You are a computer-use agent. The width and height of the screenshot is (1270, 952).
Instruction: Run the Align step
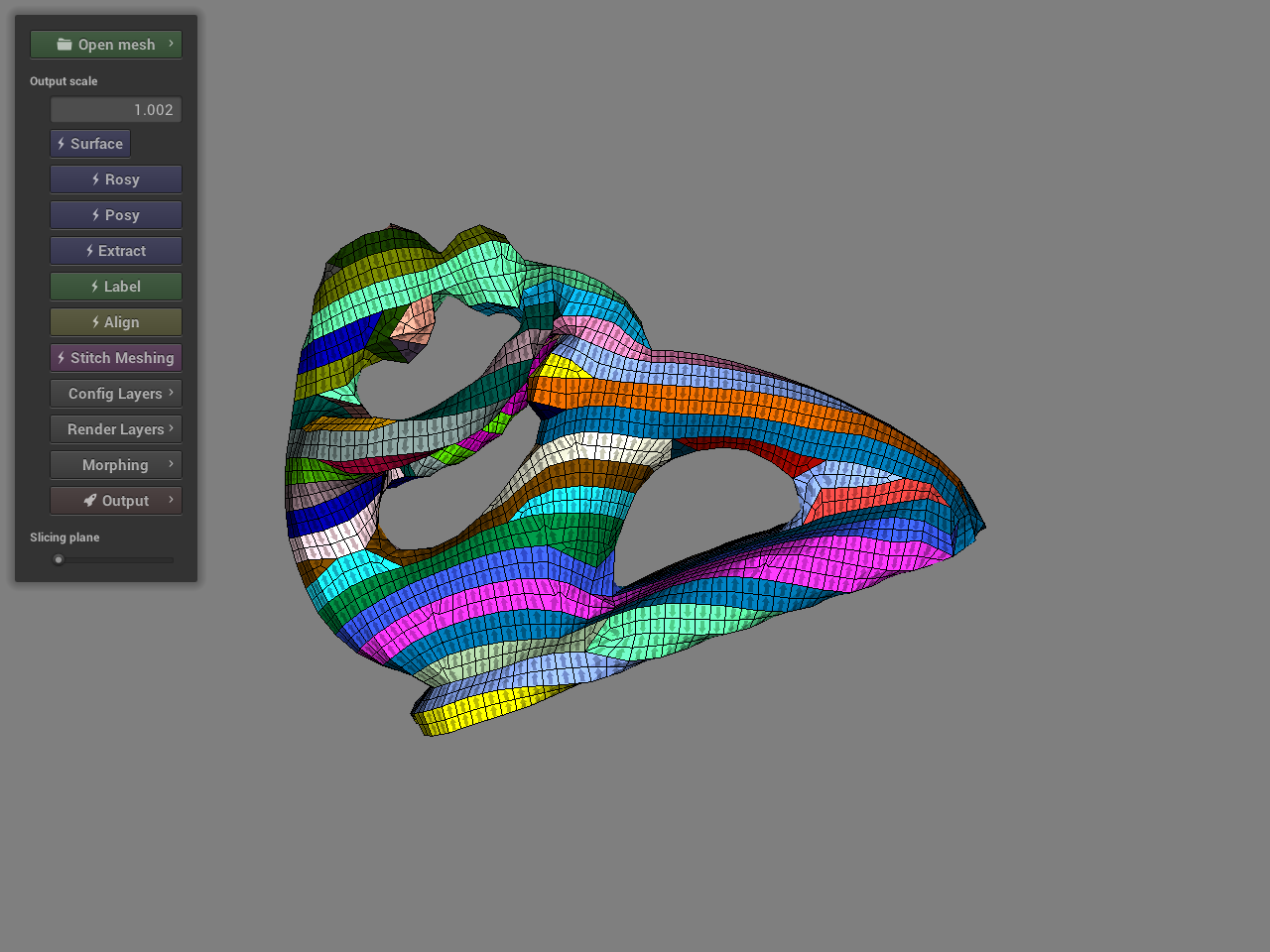116,322
